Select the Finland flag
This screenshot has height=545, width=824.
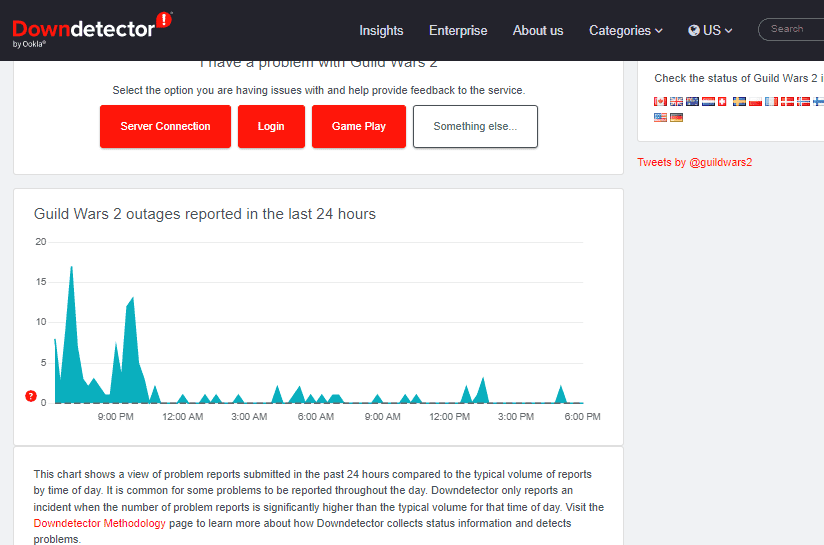pyautogui.click(x=819, y=101)
